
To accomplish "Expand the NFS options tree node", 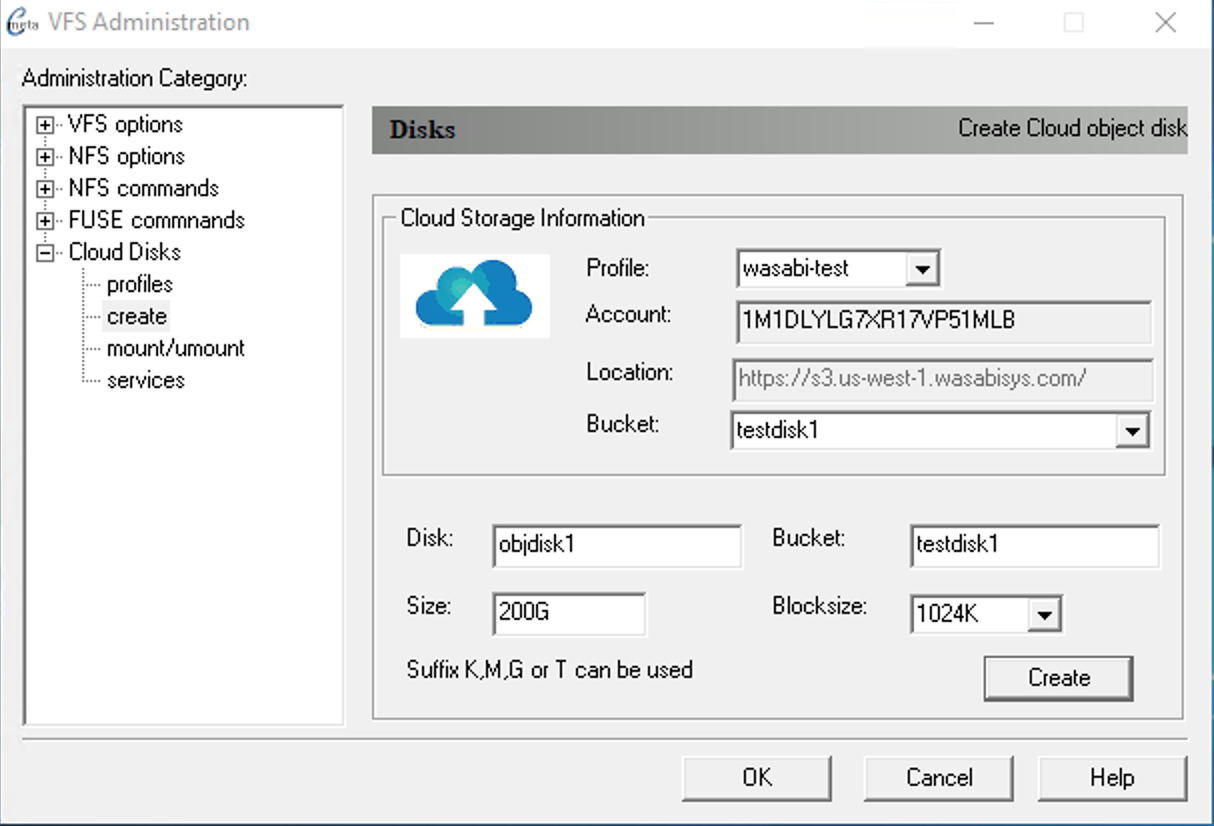I will 45,157.
